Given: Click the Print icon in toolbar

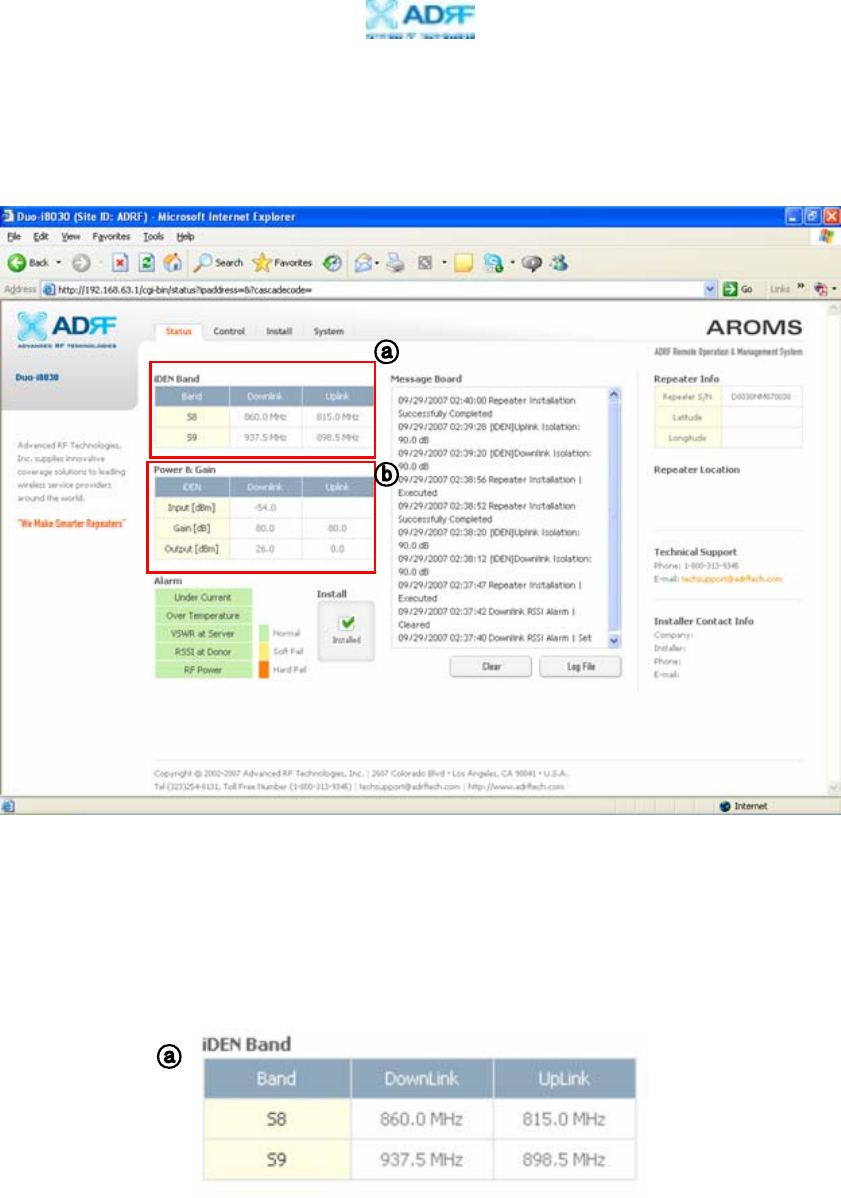Looking at the screenshot, I should tap(395, 263).
